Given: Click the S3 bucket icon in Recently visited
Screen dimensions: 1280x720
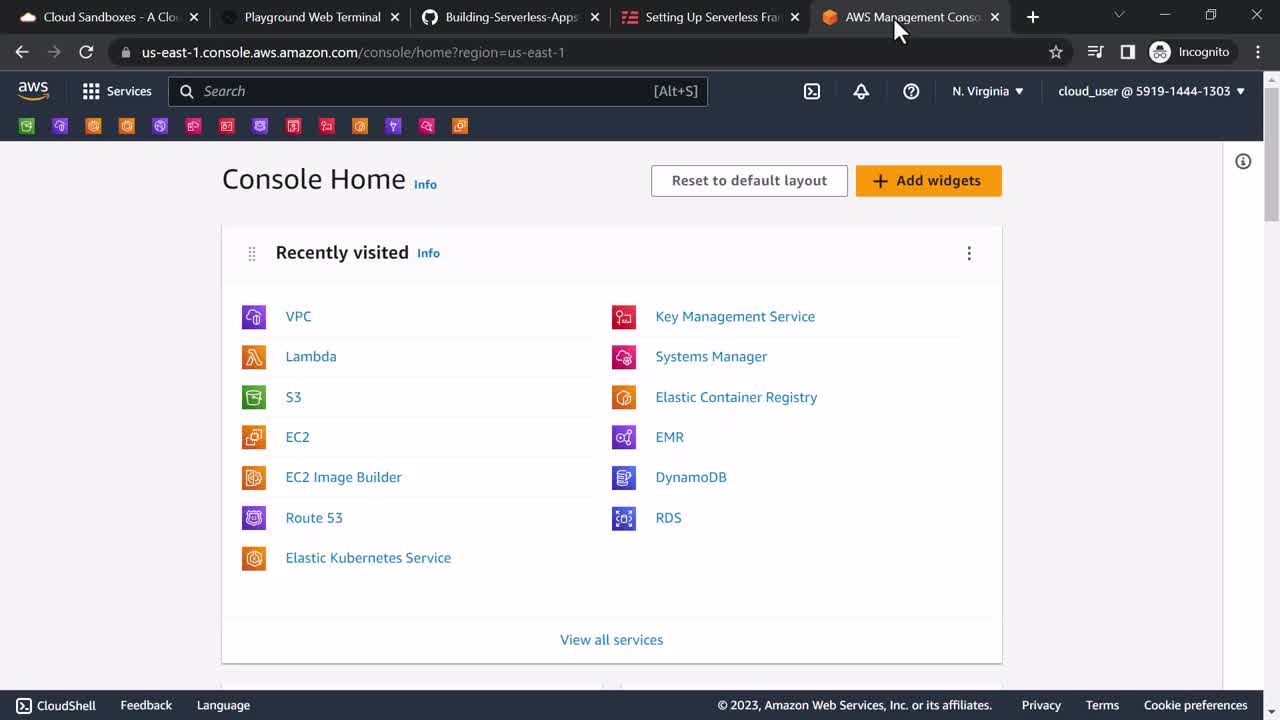Looking at the screenshot, I should [254, 397].
